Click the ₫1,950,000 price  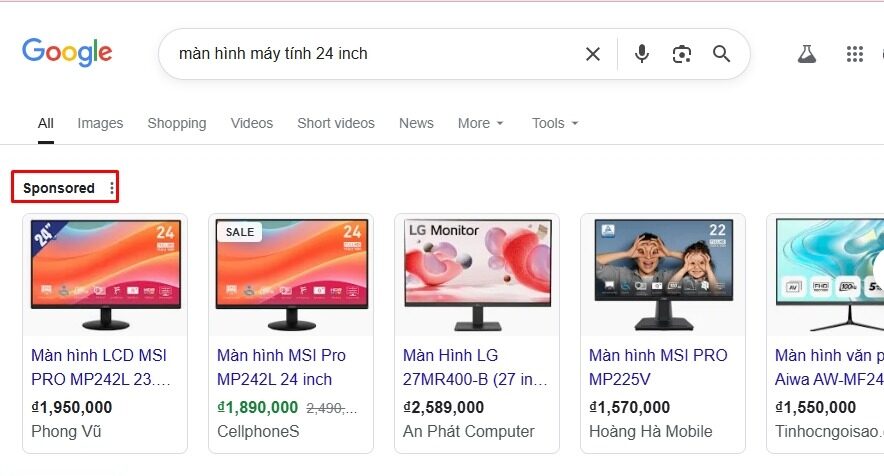tap(72, 407)
